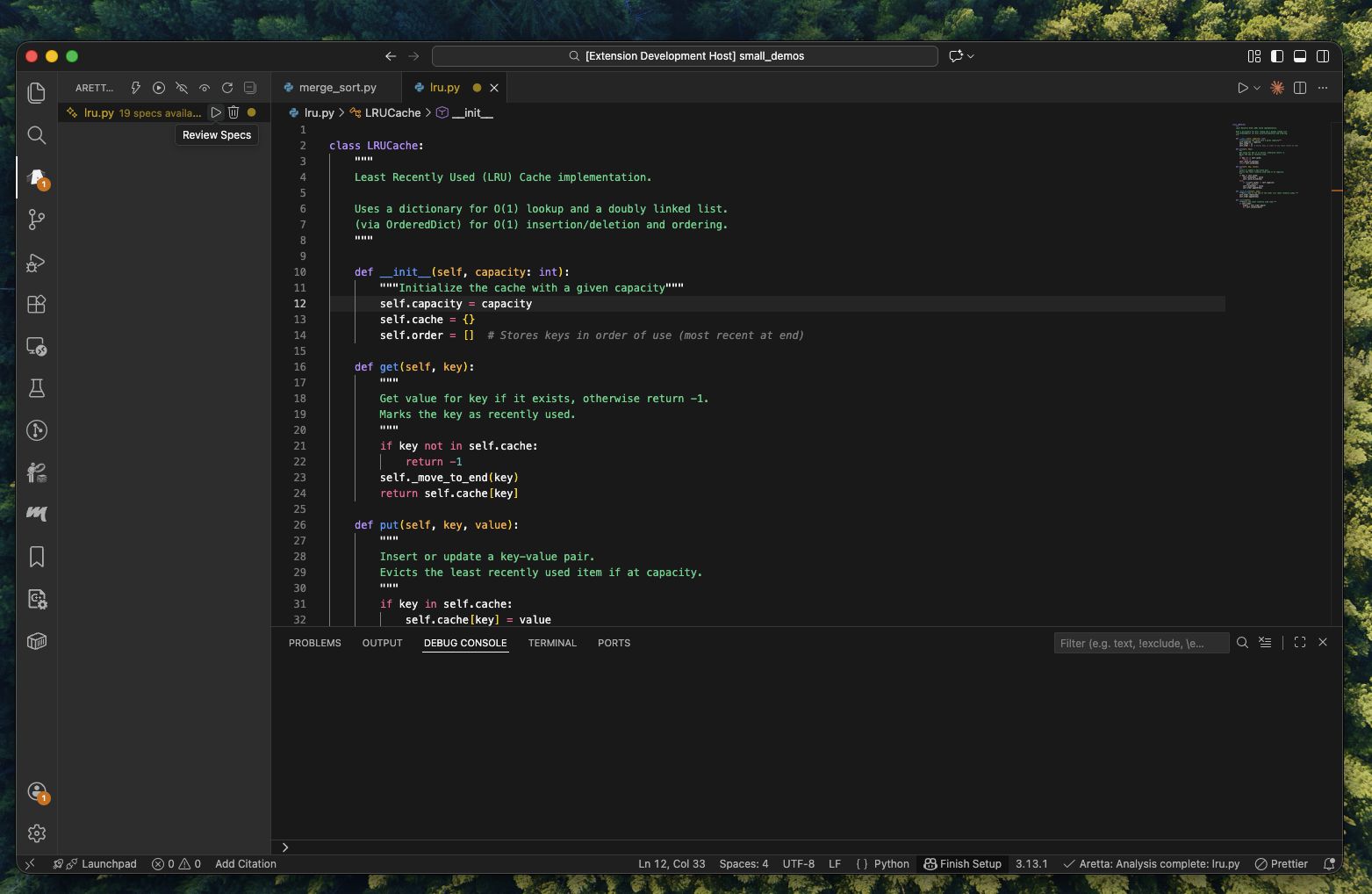Click the debug console filter field
This screenshot has height=894, width=1372.
1140,643
